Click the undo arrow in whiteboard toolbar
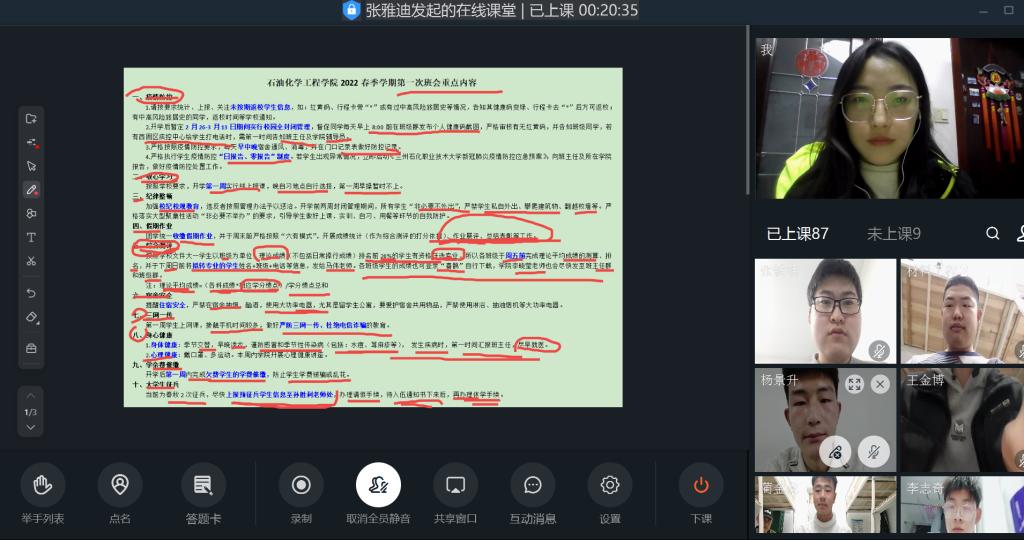Screen dimensions: 1024x540 [31, 293]
